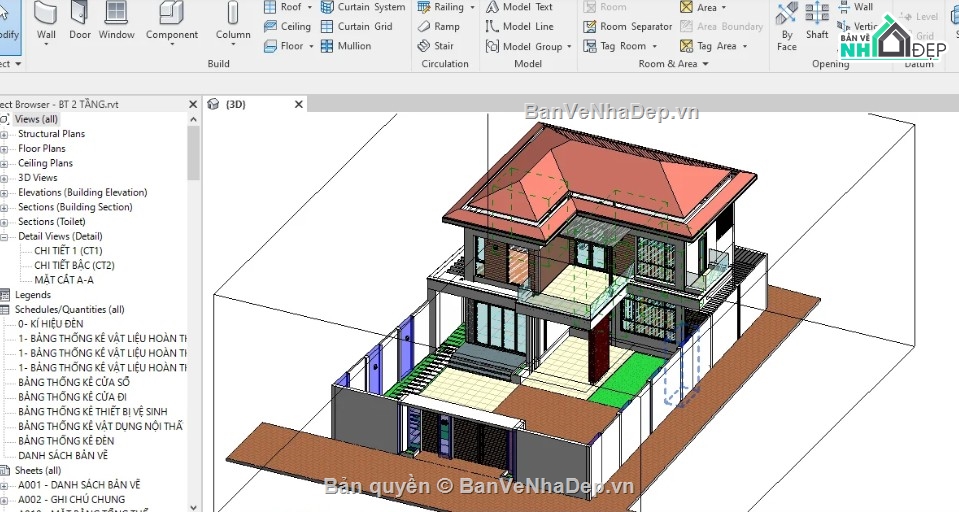Open DANH SÁCH BẢN VẼ schedule

[x=63, y=456]
